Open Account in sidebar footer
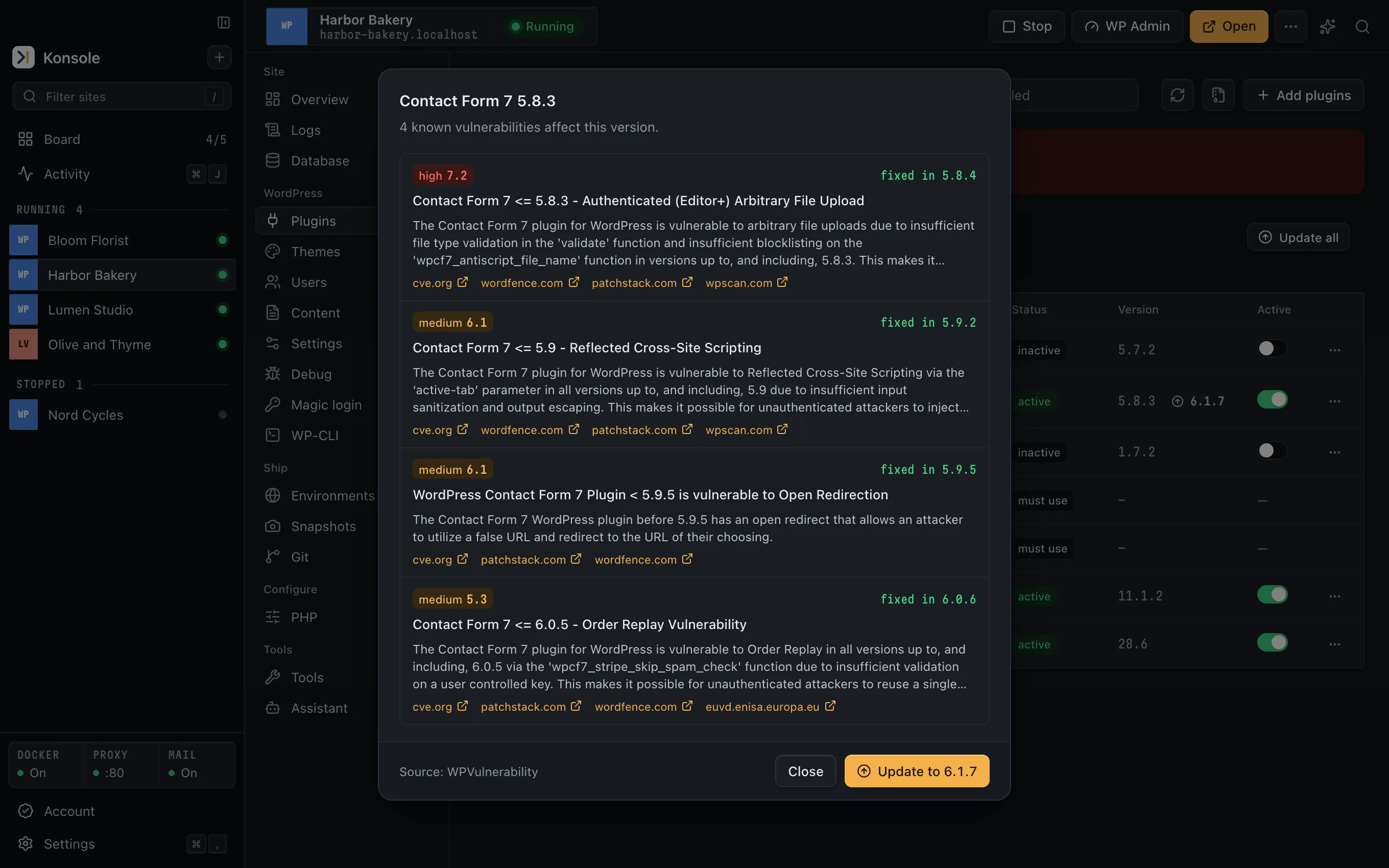Viewport: 1389px width, 868px height. pyautogui.click(x=122, y=811)
